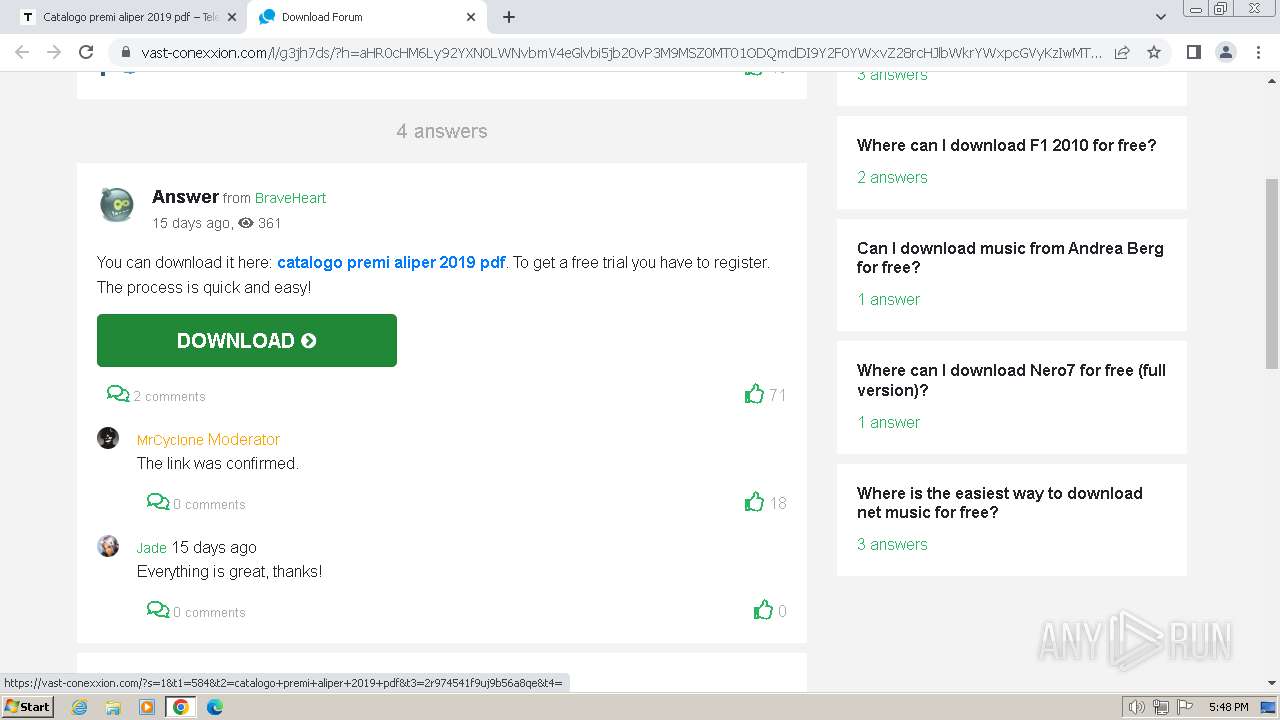Click the page vertical scrollbar thumb
Viewport: 1280px width, 720px height.
(x=1272, y=273)
